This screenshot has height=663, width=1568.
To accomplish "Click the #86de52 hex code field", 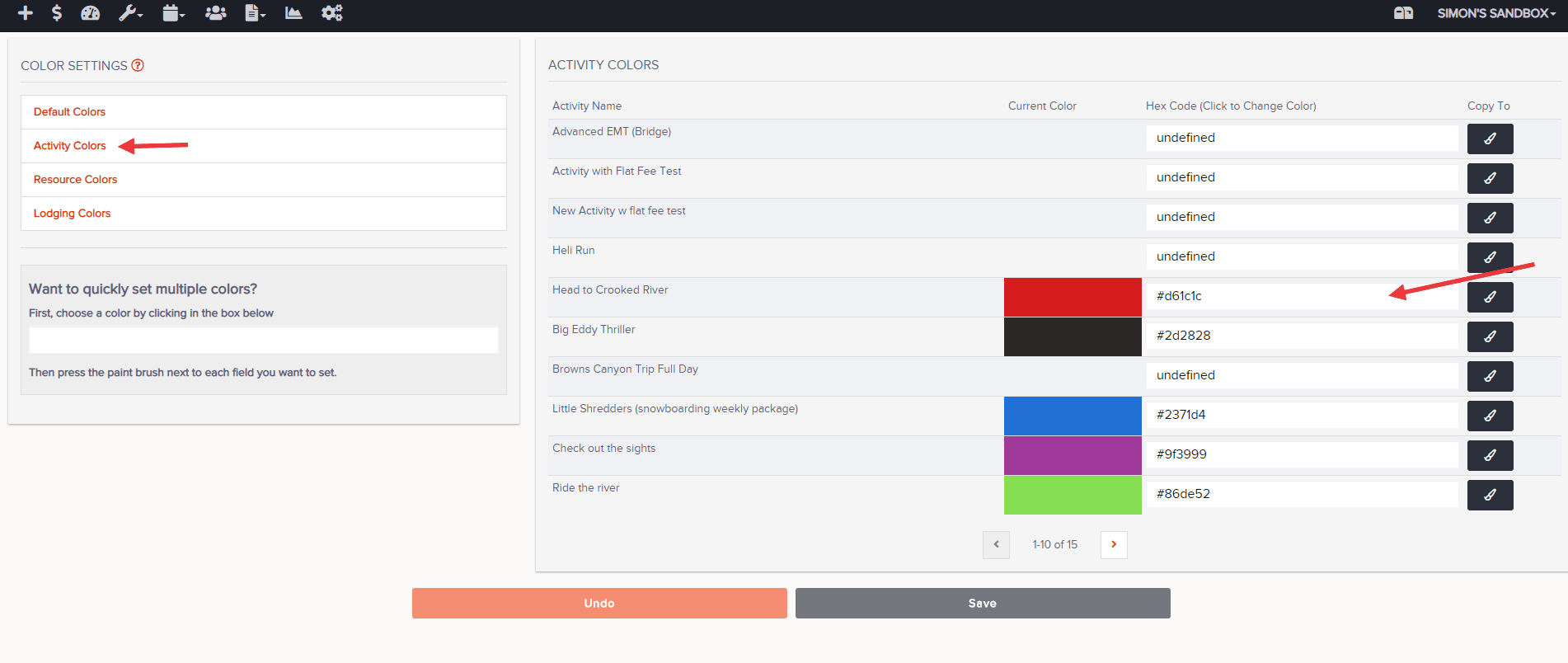I will pos(1302,494).
